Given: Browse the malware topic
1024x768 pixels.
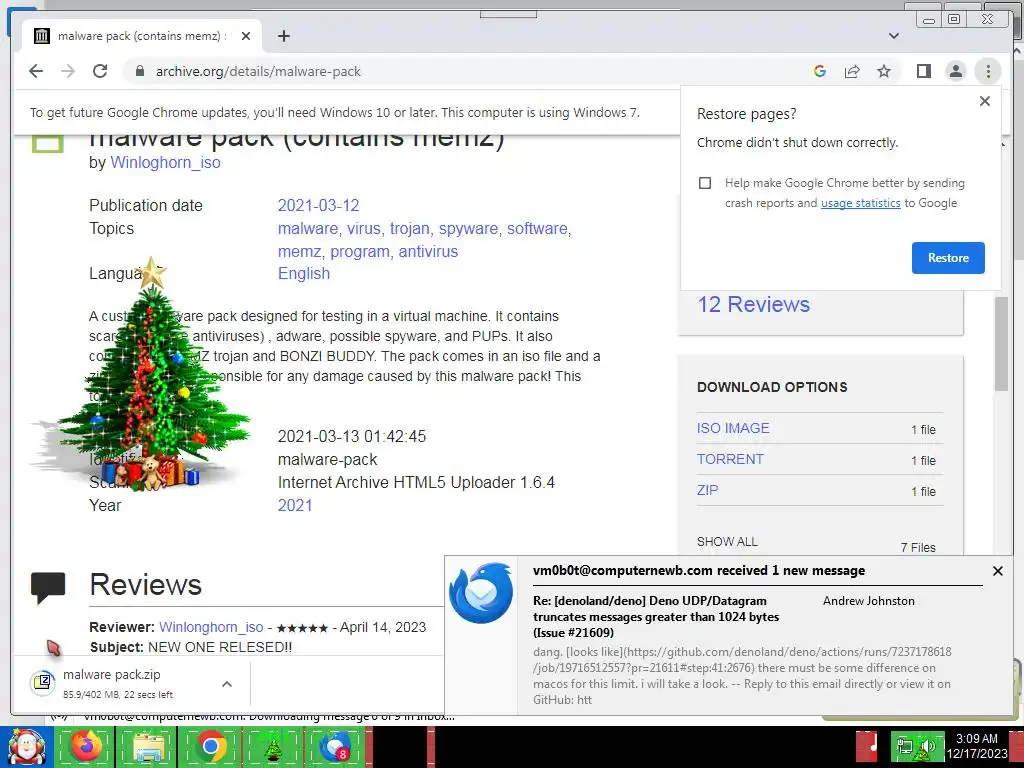Looking at the screenshot, I should coord(308,229).
